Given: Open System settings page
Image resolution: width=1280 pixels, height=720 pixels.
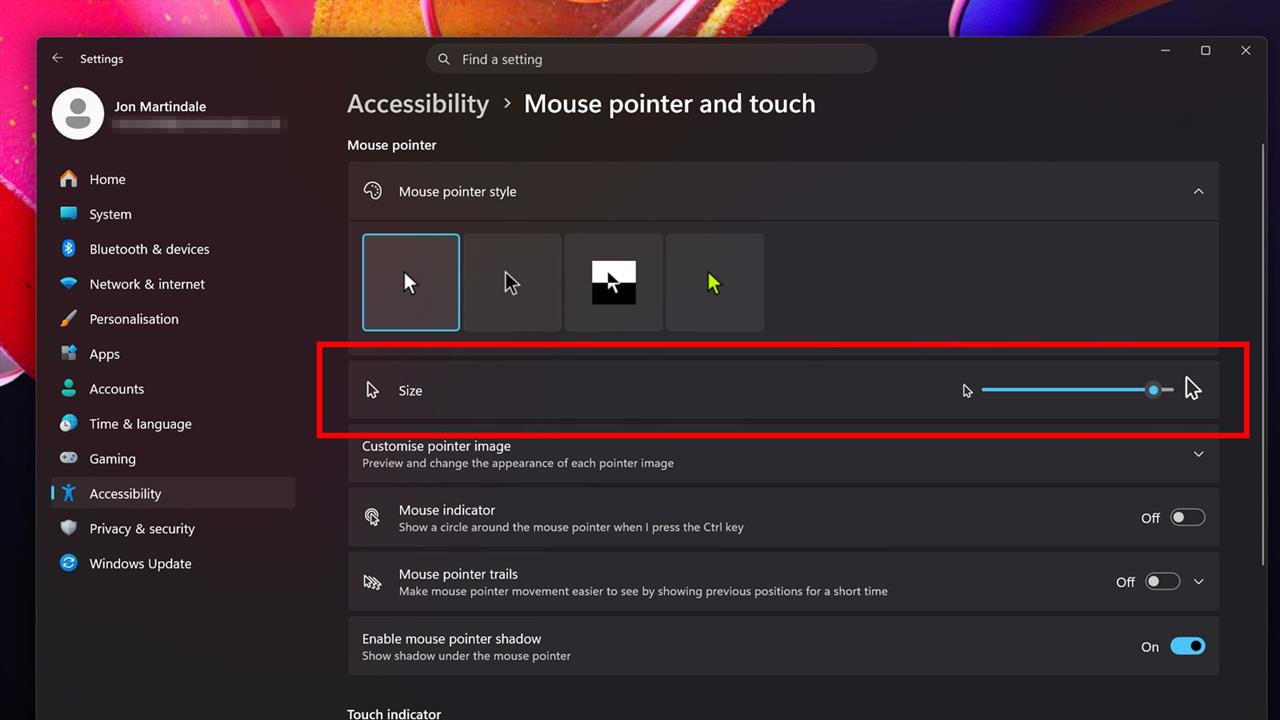Looking at the screenshot, I should pos(173,214).
